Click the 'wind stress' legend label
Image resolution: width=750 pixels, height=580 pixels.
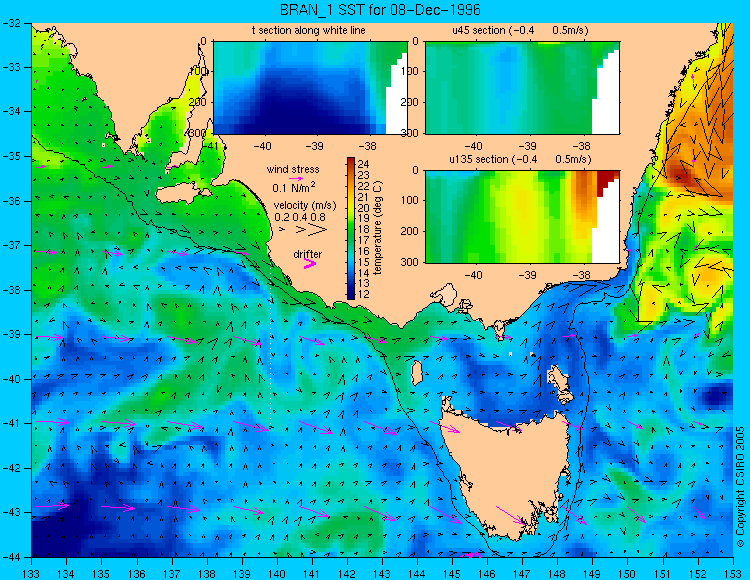point(293,169)
